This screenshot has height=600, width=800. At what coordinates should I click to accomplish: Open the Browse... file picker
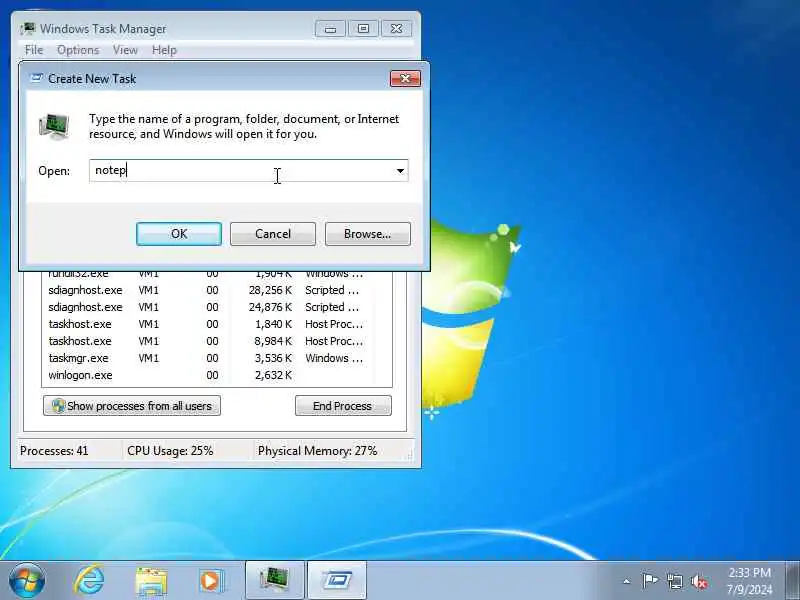(x=367, y=234)
